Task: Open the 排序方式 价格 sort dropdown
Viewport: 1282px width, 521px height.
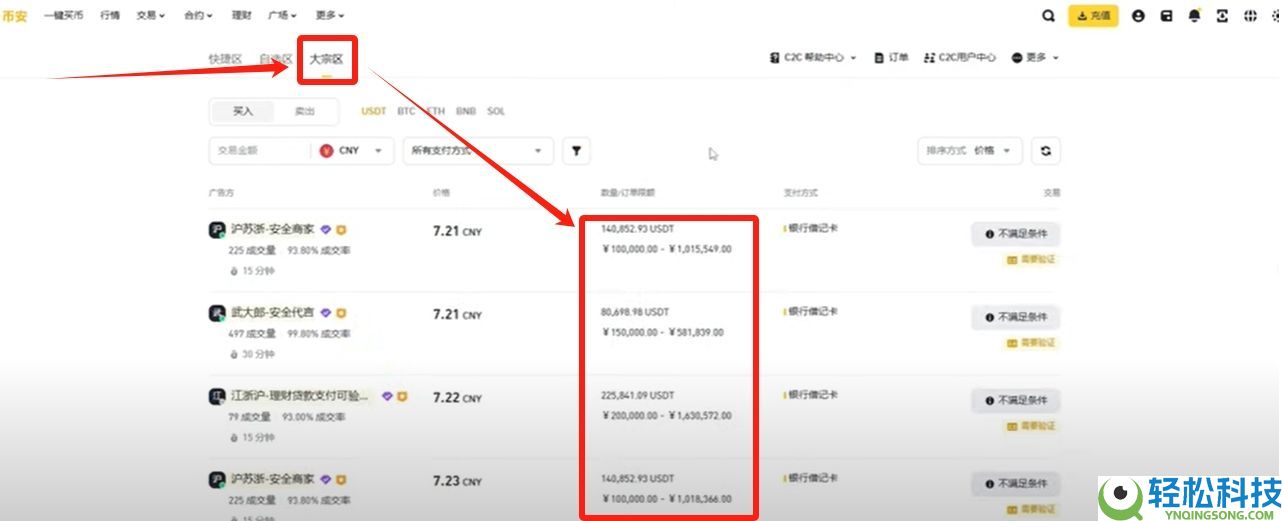Action: [x=970, y=151]
